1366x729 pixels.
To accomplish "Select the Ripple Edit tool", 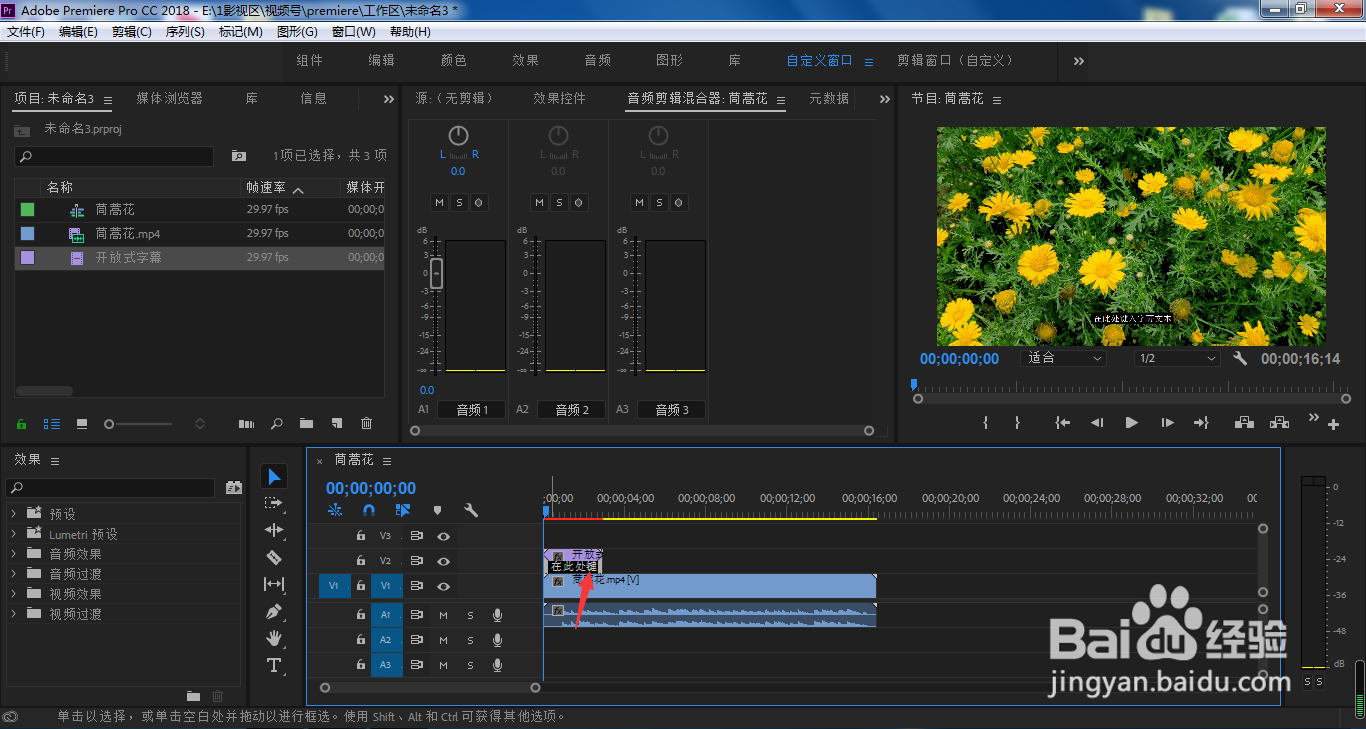I will [x=274, y=530].
